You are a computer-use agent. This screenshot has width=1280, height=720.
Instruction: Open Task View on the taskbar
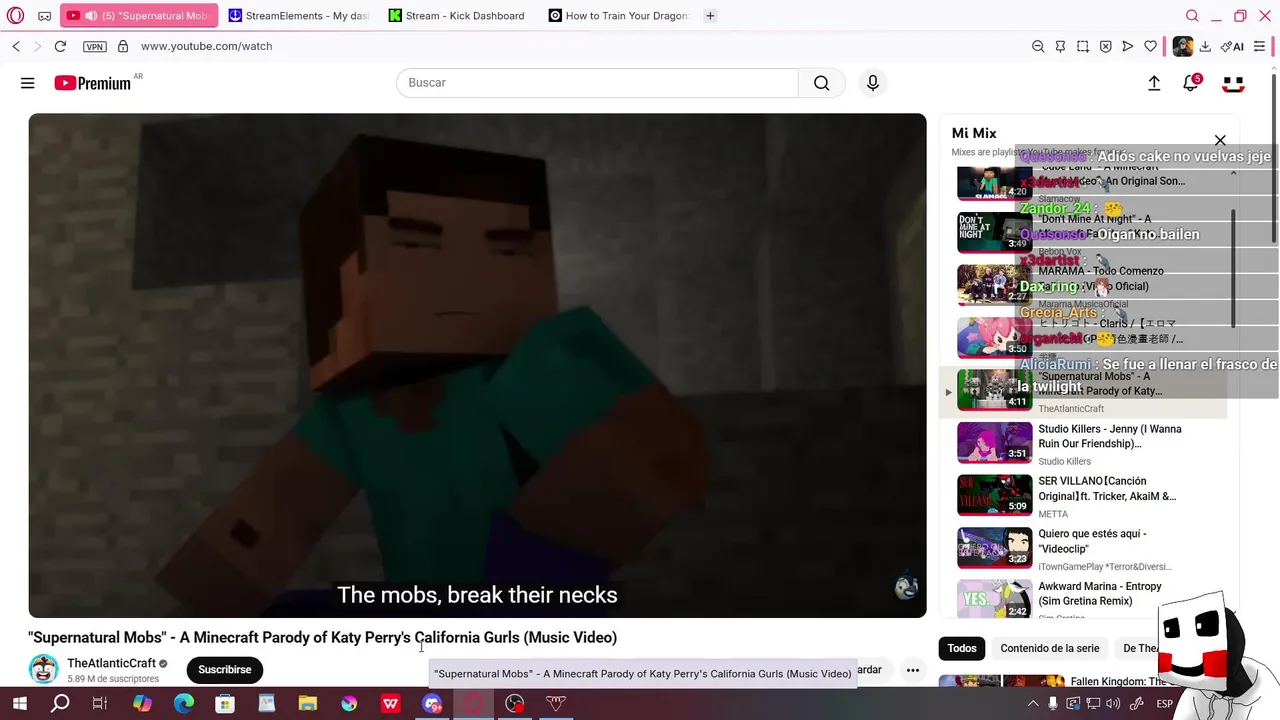point(100,704)
